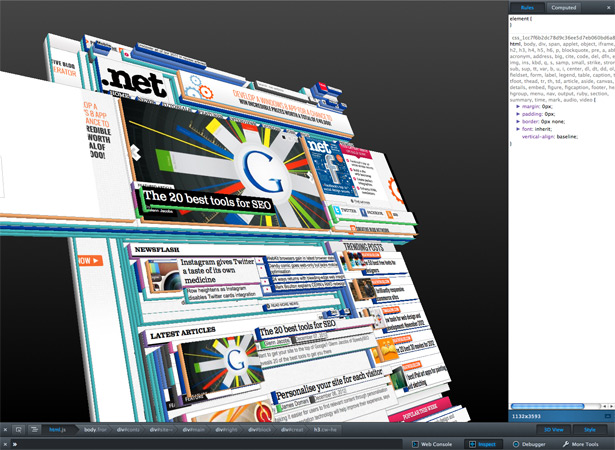Click the NEWSFLASH heading

pyautogui.click(x=157, y=250)
